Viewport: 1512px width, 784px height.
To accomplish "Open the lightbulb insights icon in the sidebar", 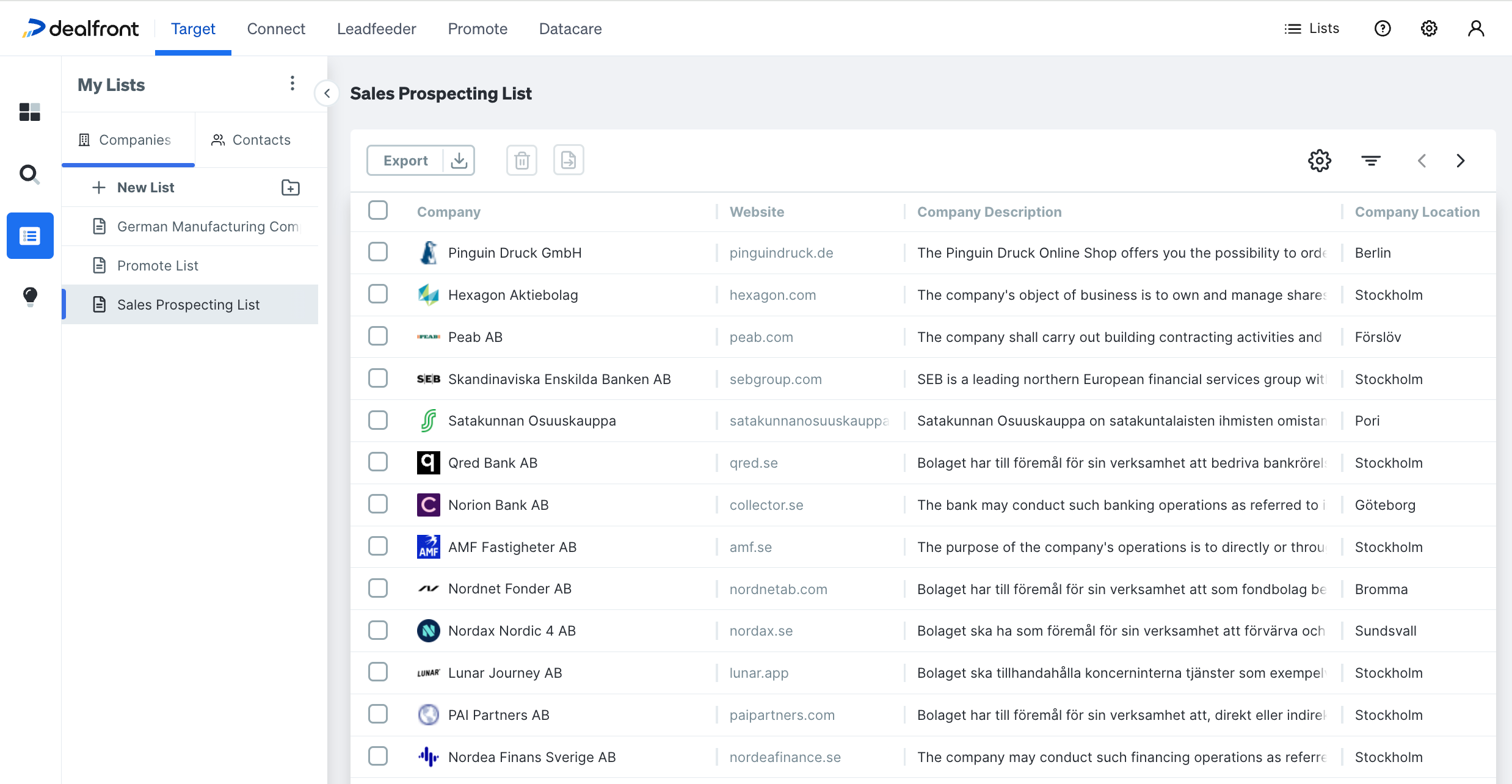I will (30, 297).
